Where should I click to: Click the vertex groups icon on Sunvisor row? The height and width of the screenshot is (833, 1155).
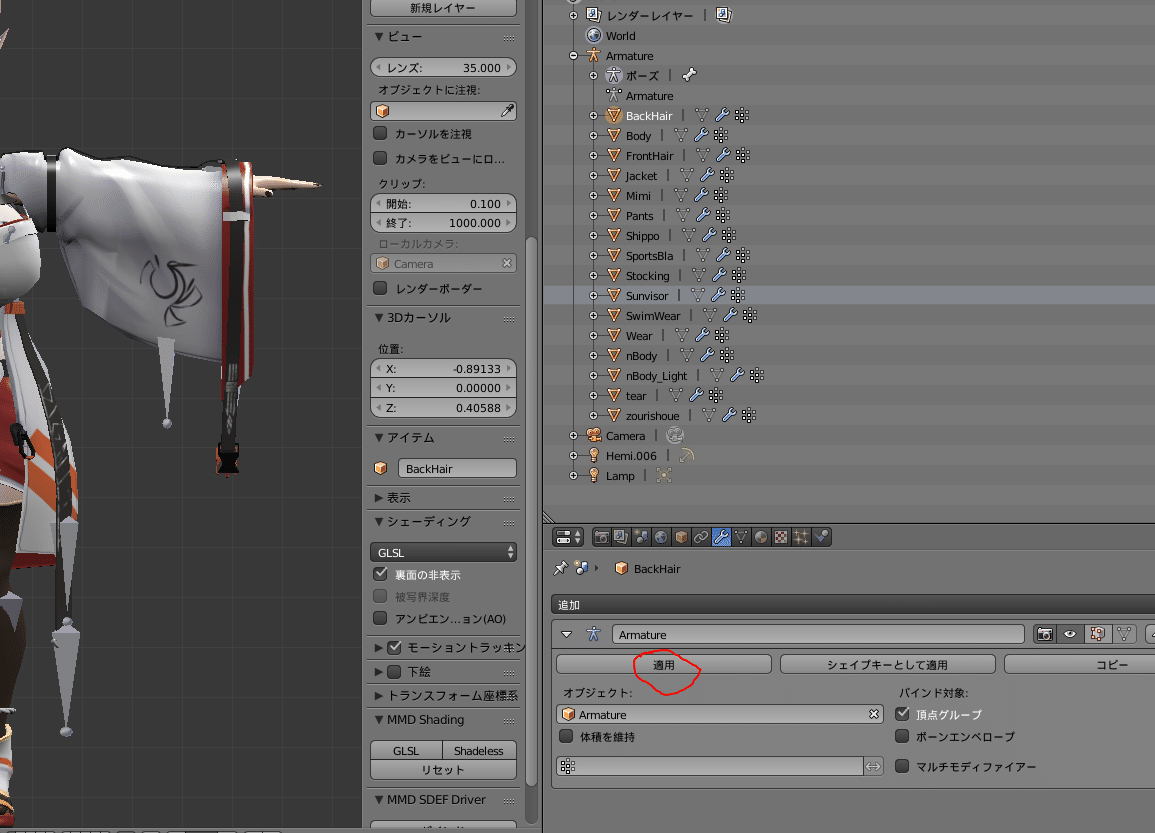click(737, 295)
